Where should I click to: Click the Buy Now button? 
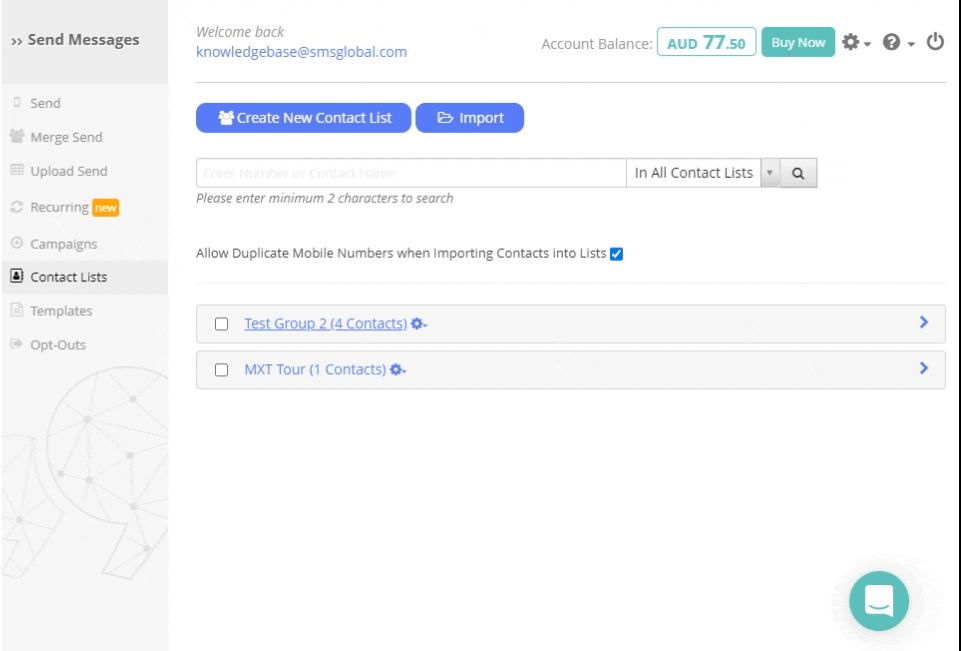click(798, 42)
